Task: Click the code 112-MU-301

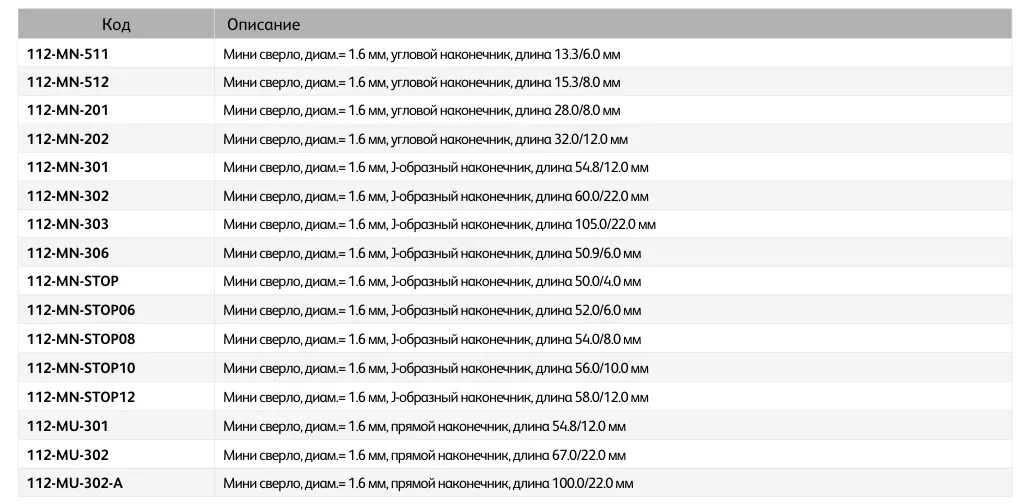Action: [x=68, y=426]
